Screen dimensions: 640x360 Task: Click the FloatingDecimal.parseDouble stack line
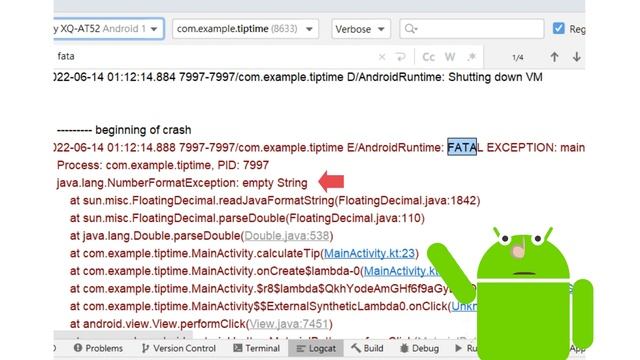[x=247, y=218]
